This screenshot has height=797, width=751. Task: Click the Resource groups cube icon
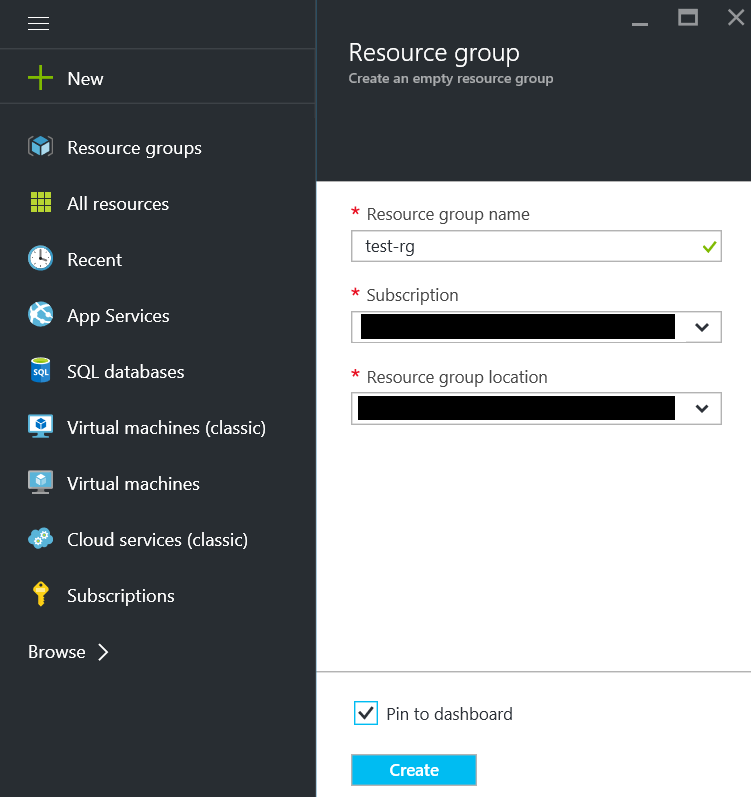click(x=41, y=147)
